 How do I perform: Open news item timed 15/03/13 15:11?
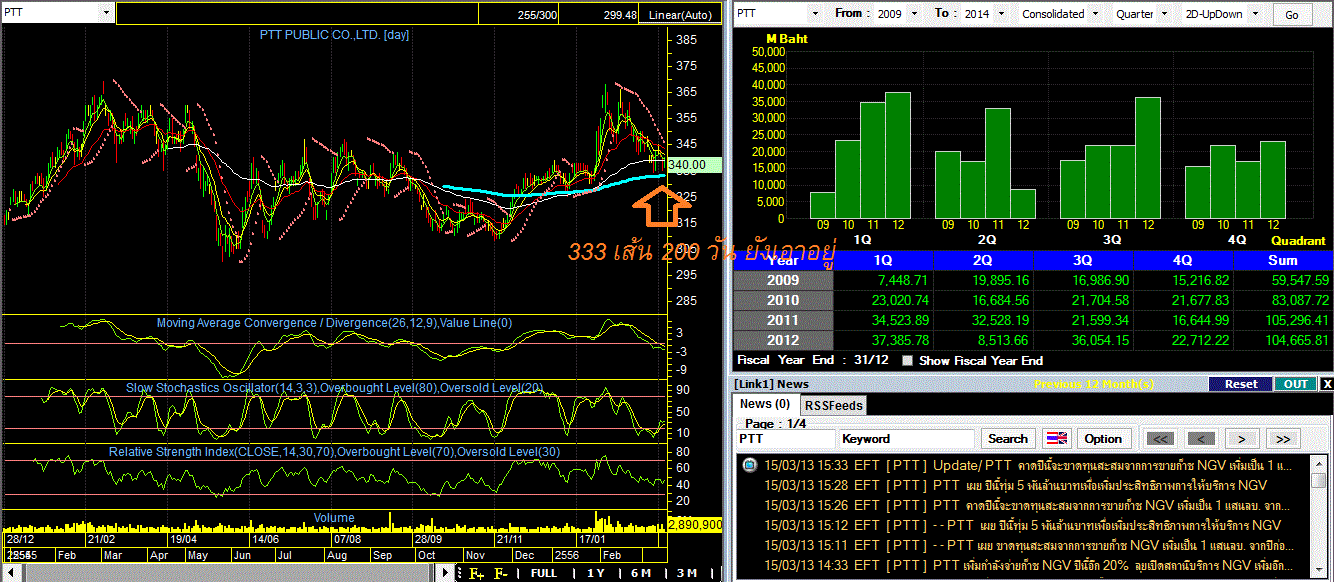point(1027,545)
